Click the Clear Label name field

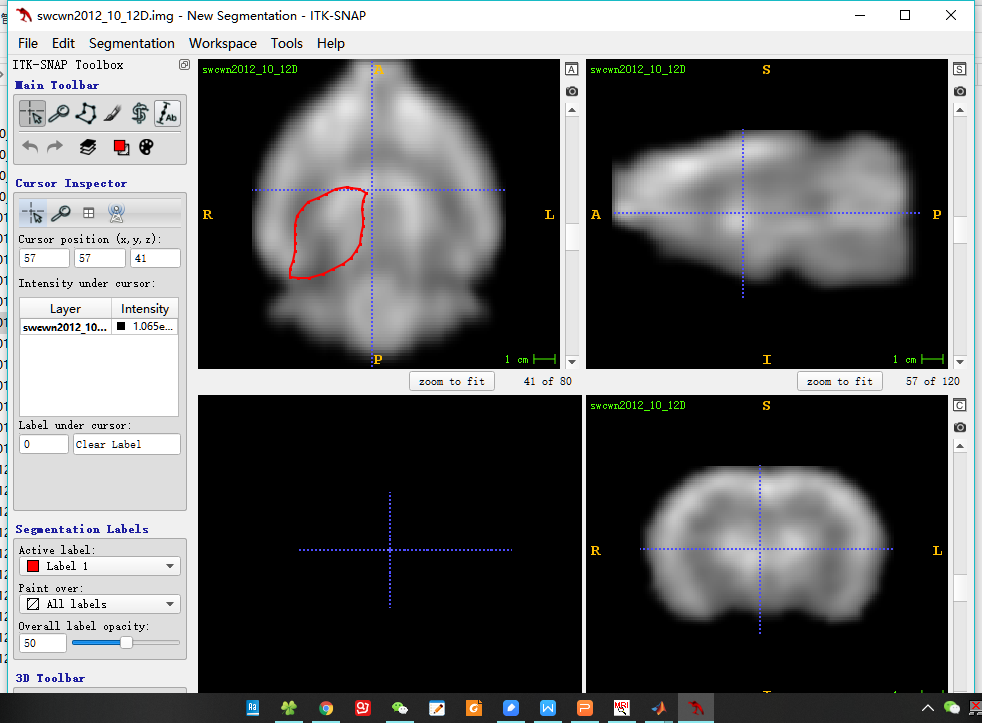(127, 444)
